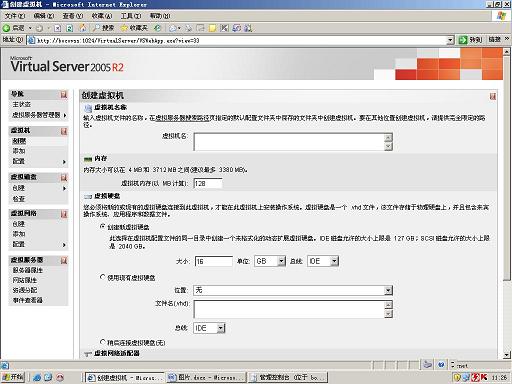Click the page vertical scrollbar down arrow
This screenshot has height=384, width=512.
[x=507, y=355]
